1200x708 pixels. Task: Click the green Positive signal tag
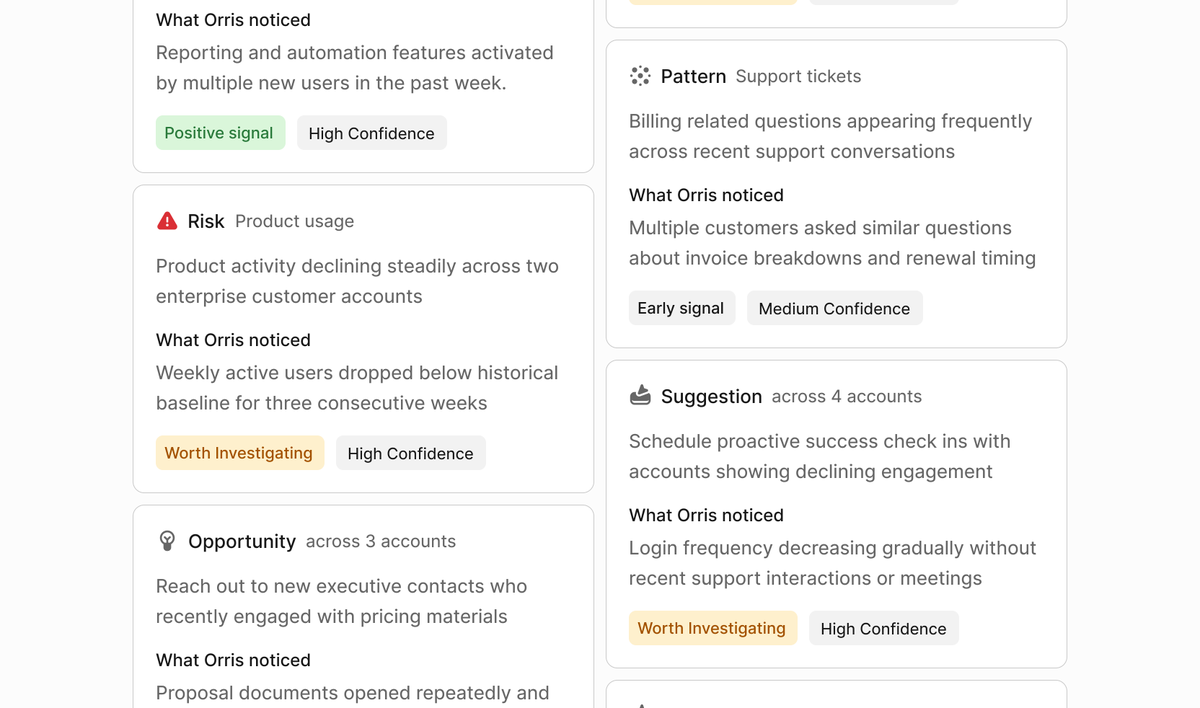pos(220,133)
